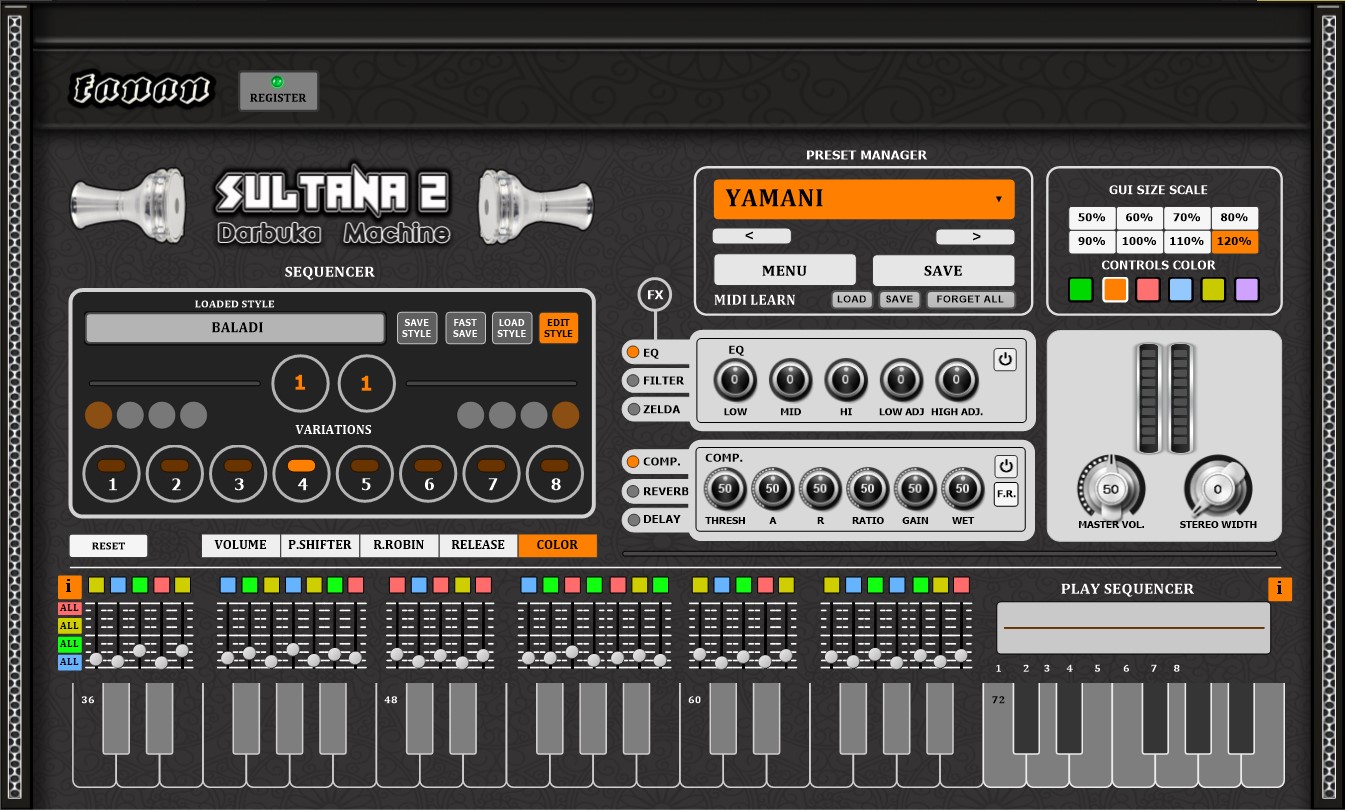
Task: Pick the green controls color swatch
Action: [1080, 290]
